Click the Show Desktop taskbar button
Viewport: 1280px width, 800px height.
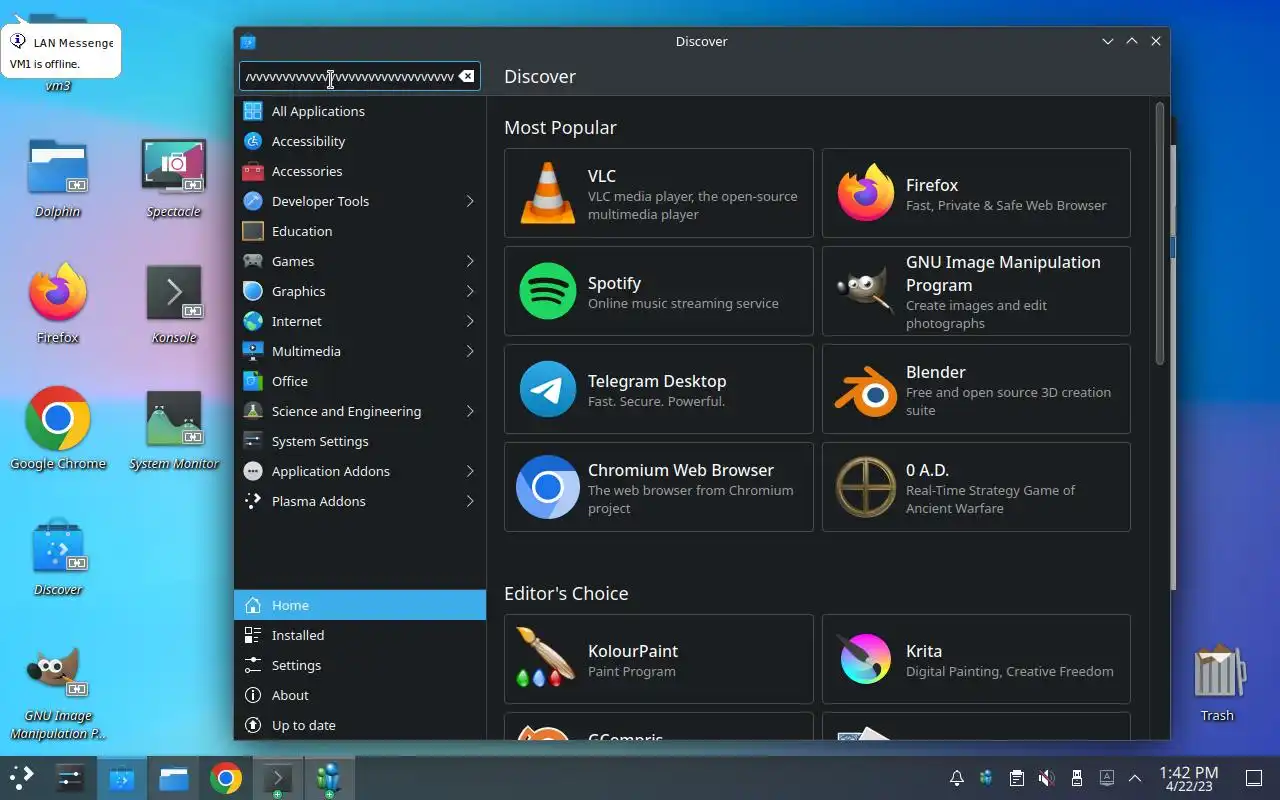coord(1253,778)
